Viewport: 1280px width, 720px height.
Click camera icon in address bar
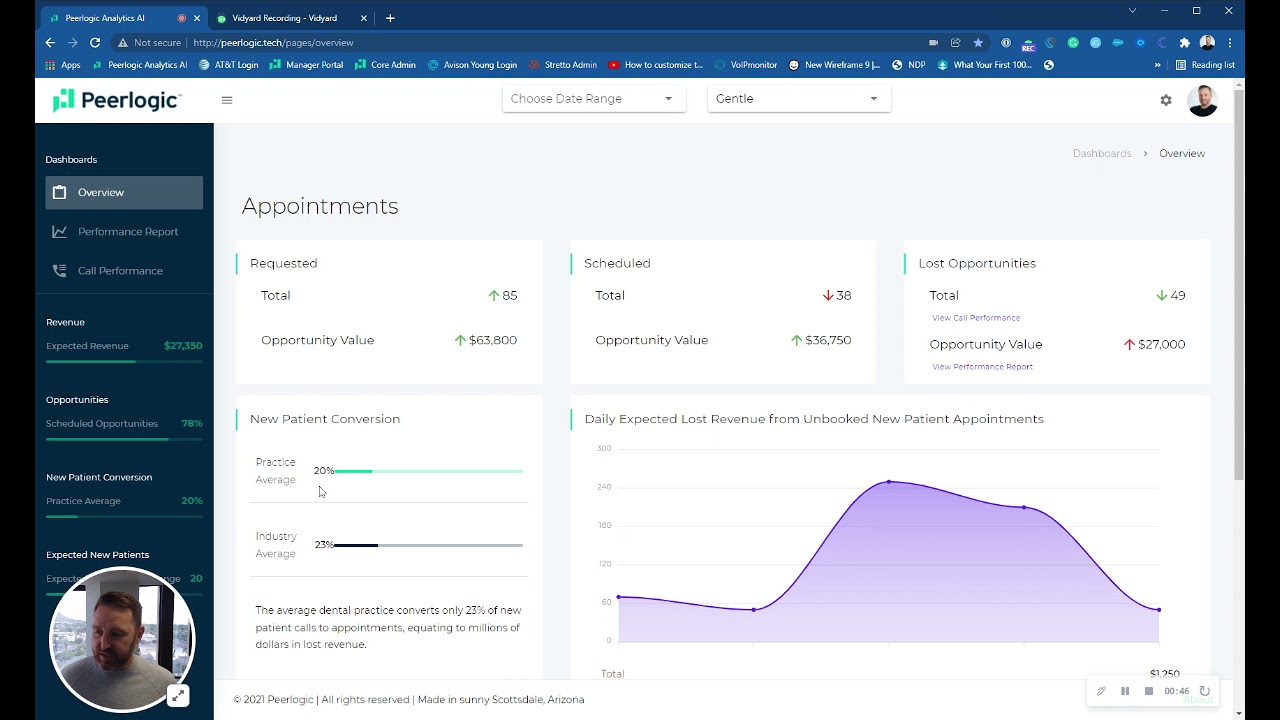tap(933, 43)
